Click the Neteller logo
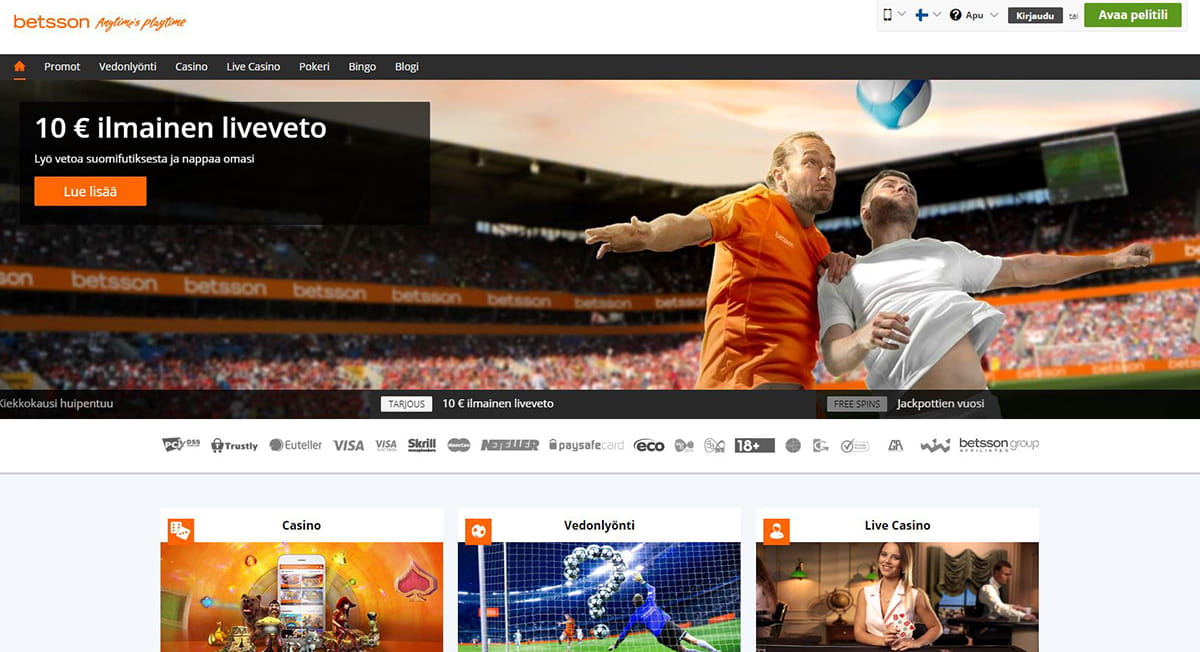The height and width of the screenshot is (652, 1200). coord(509,445)
